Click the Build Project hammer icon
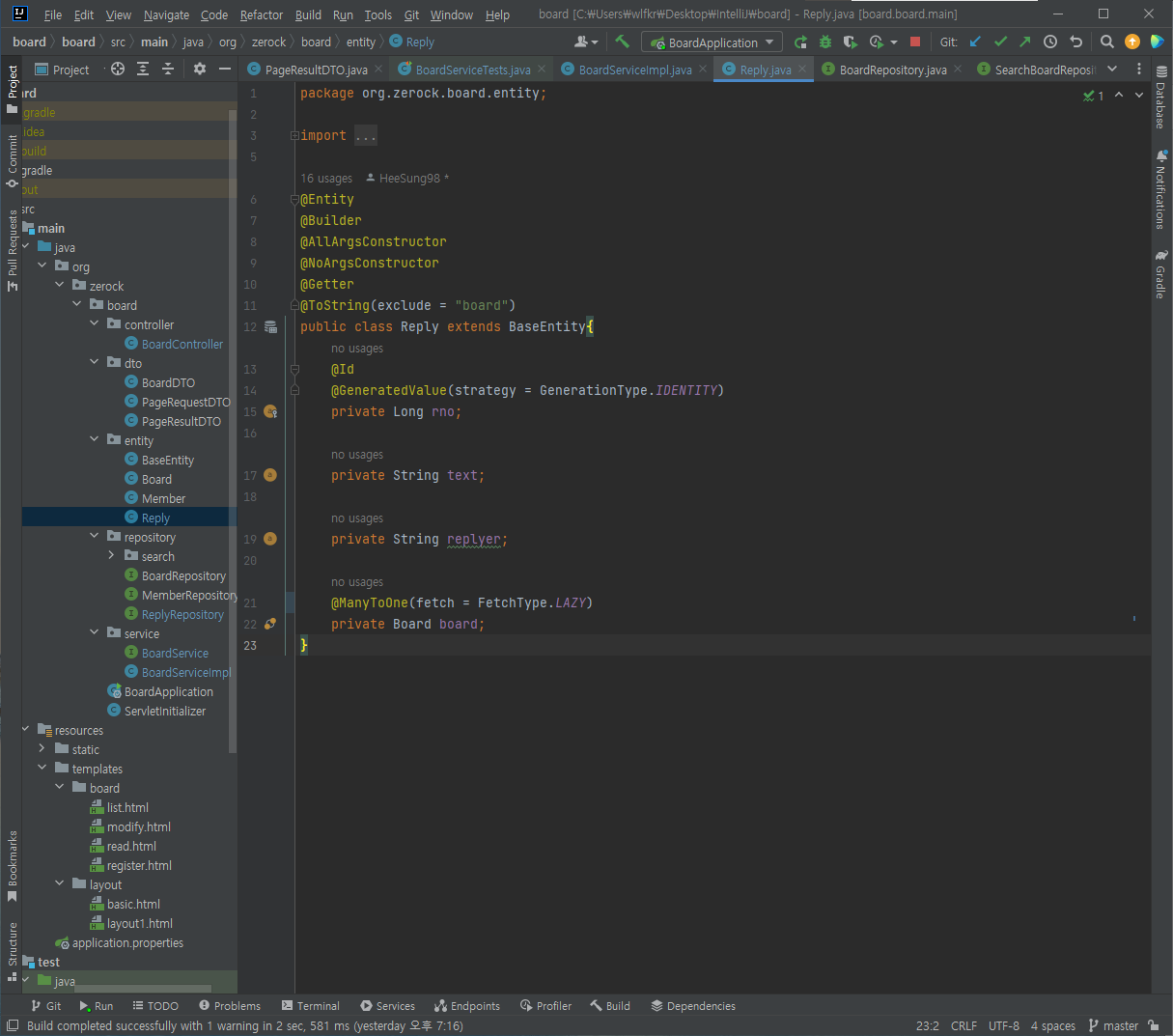The height and width of the screenshot is (1036, 1173). 622,42
